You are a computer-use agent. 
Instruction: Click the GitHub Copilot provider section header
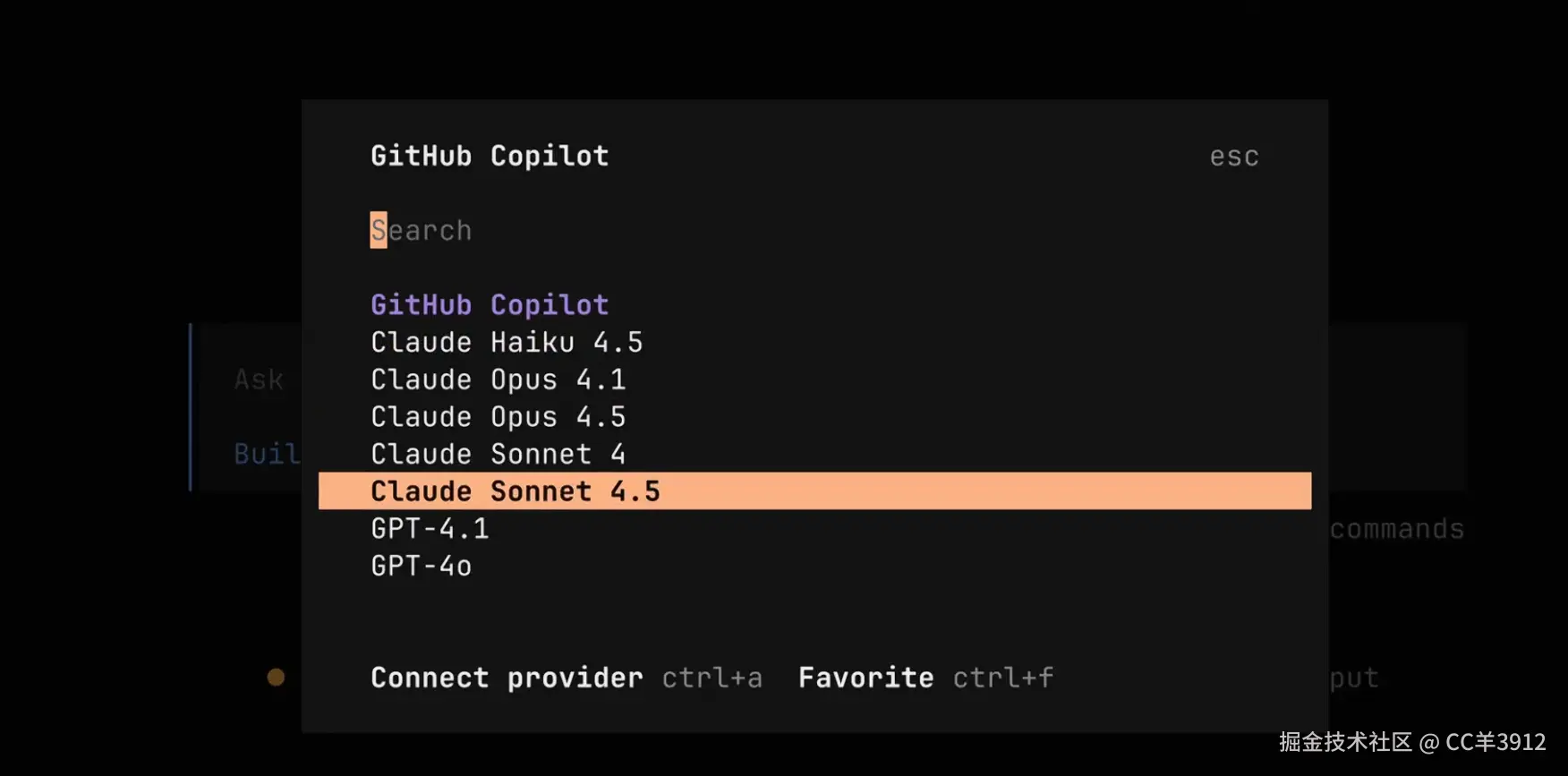(x=489, y=304)
